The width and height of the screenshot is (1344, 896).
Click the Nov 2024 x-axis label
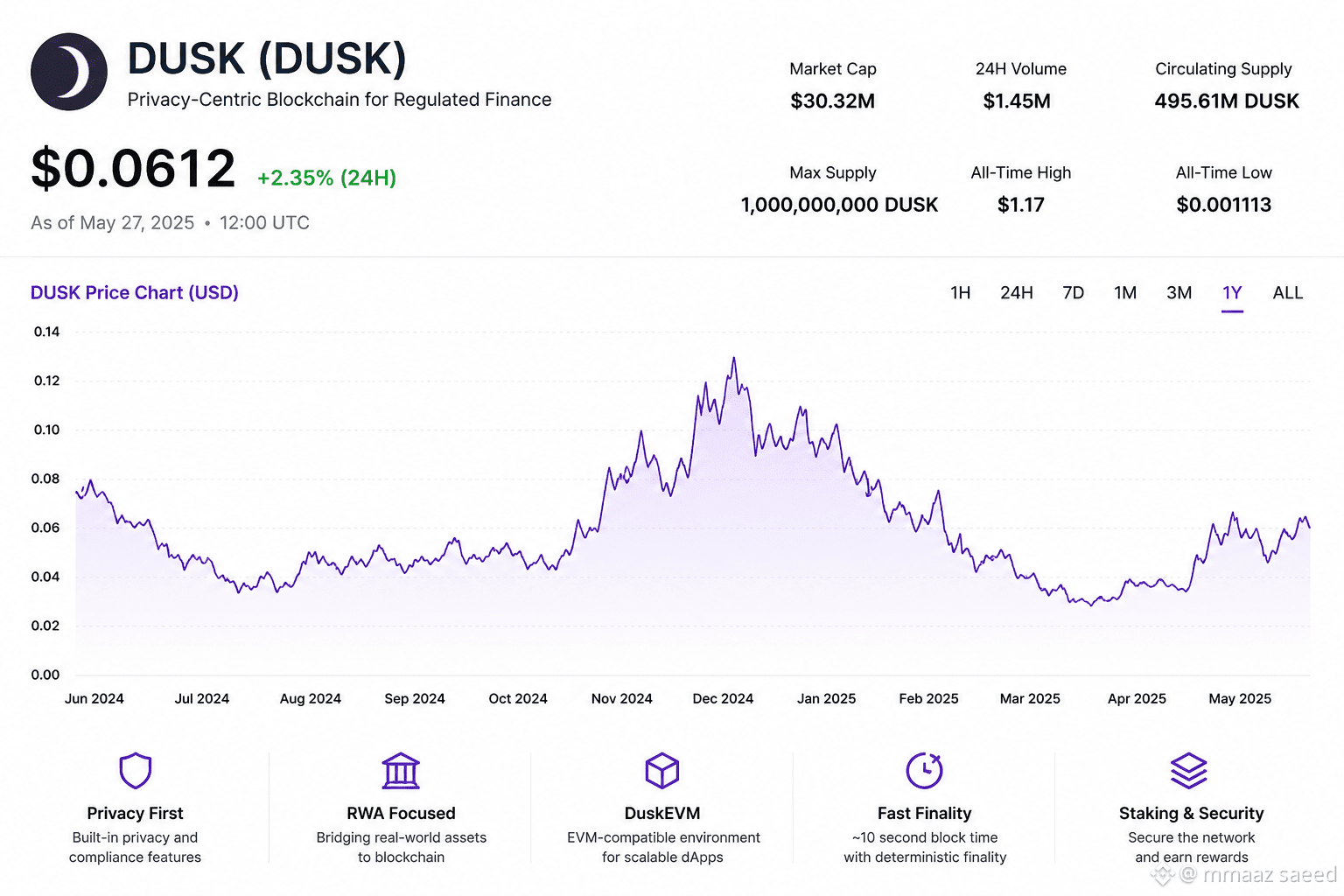click(622, 699)
